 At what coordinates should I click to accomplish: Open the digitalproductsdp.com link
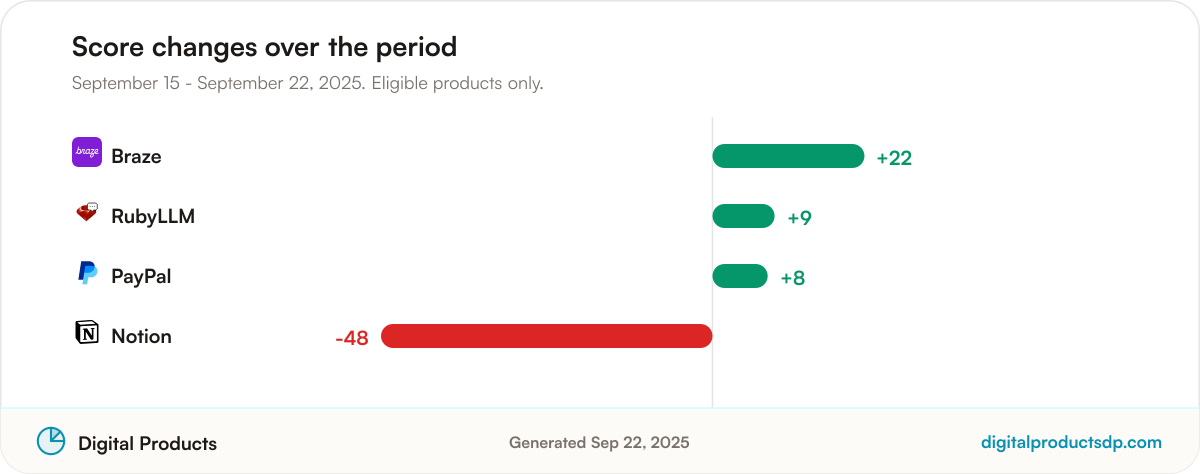pos(1071,442)
